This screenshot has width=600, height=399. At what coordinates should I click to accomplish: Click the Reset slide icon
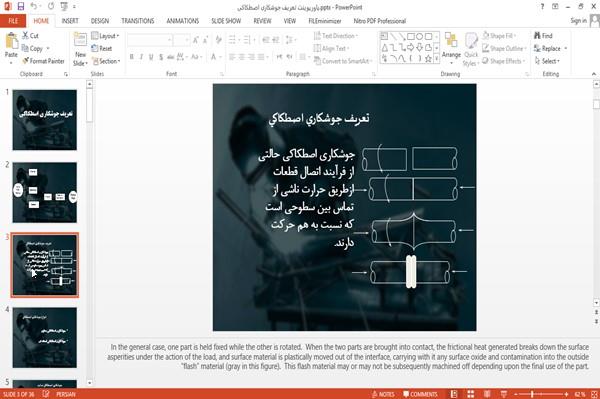(x=95, y=48)
